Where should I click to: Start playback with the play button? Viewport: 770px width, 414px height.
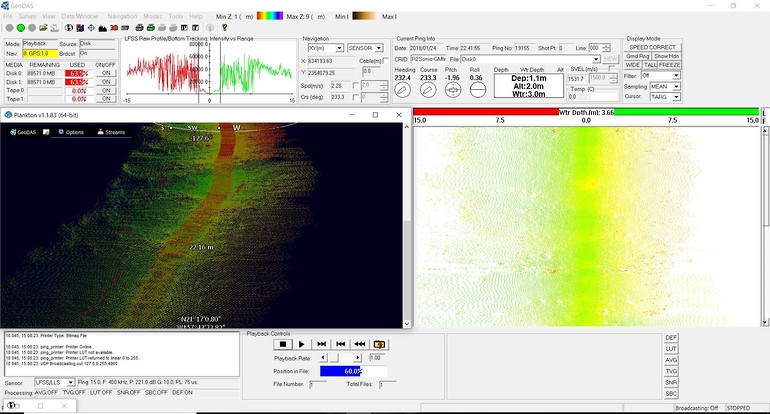pos(302,344)
